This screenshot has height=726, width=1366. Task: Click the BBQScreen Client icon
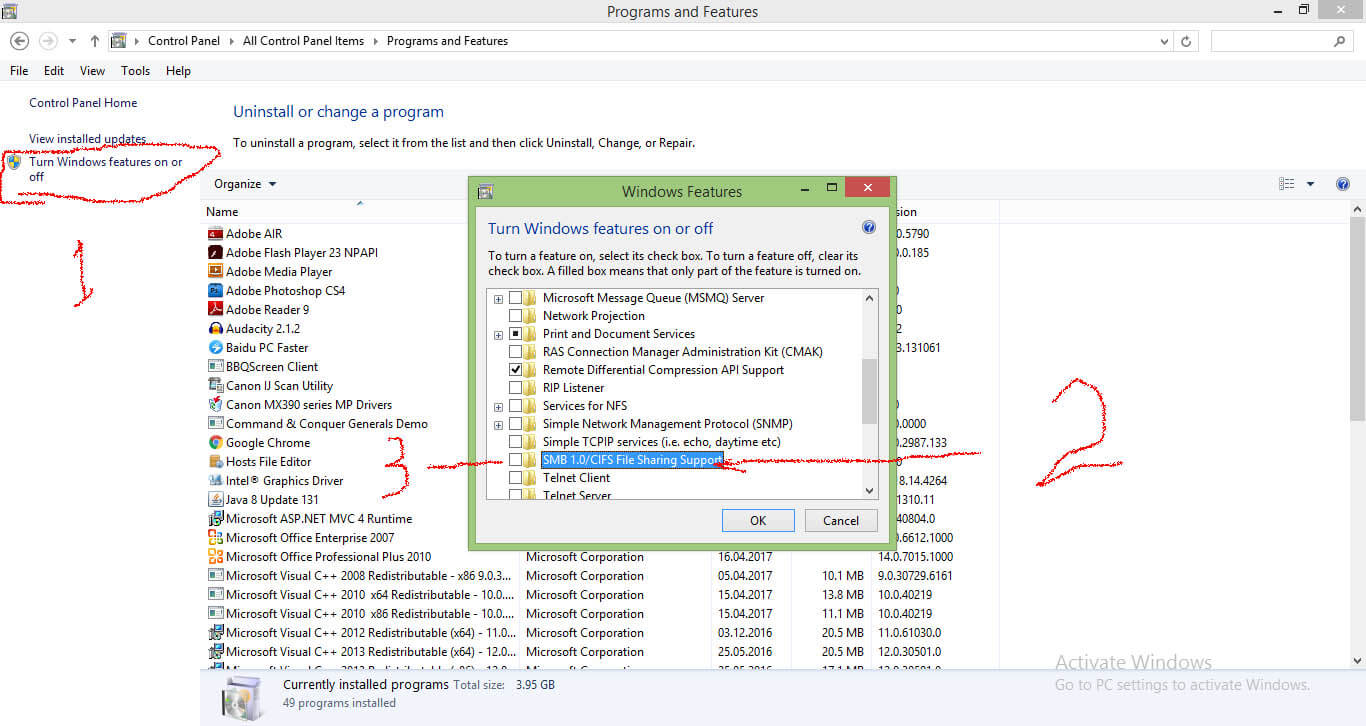click(x=215, y=367)
